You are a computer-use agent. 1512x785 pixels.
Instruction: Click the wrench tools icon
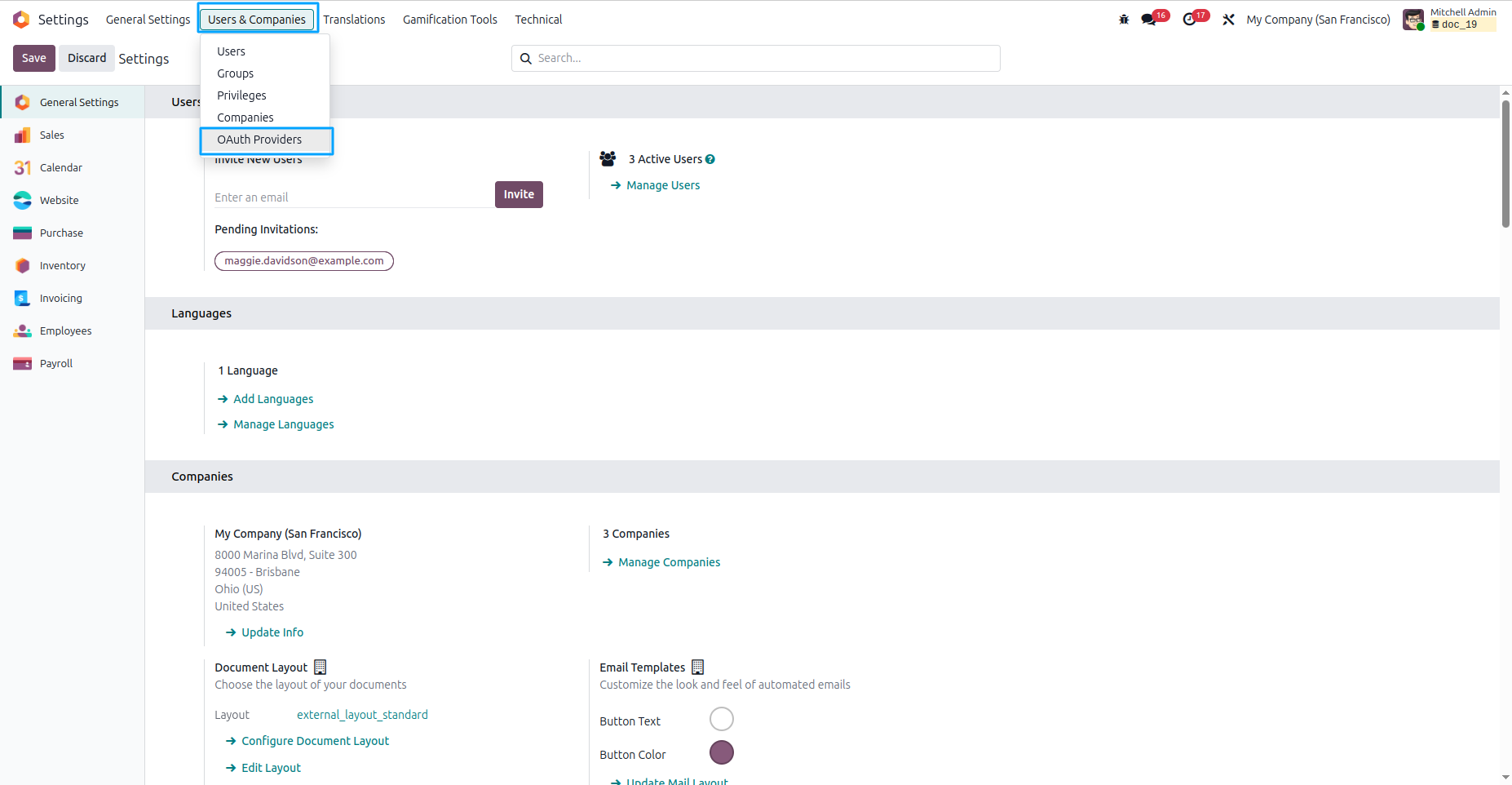pyautogui.click(x=1228, y=20)
